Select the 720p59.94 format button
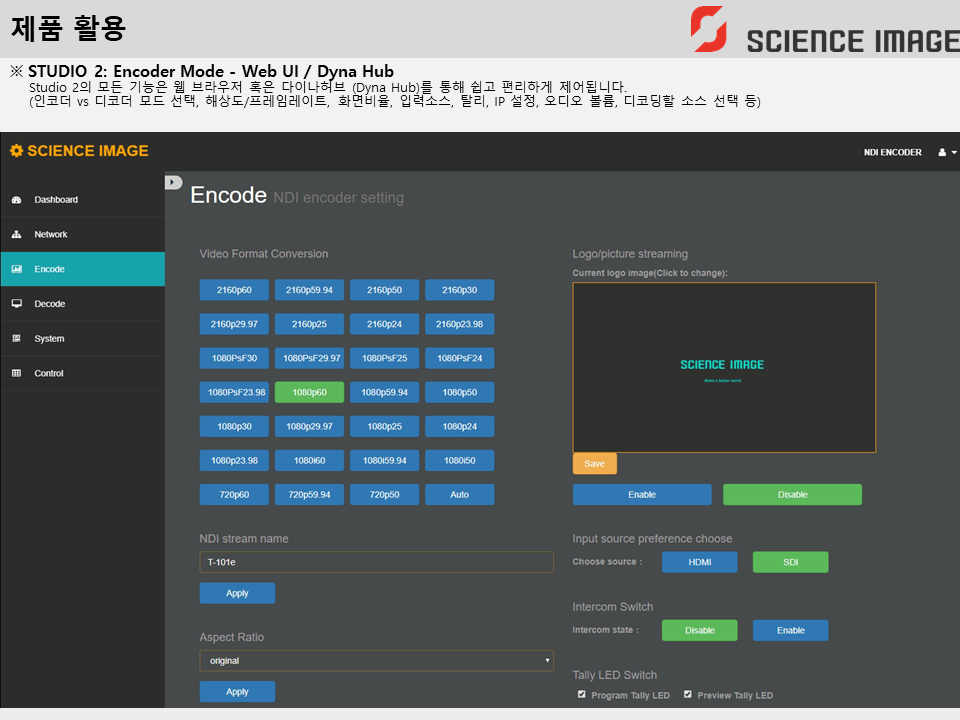The height and width of the screenshot is (720, 960). point(309,495)
